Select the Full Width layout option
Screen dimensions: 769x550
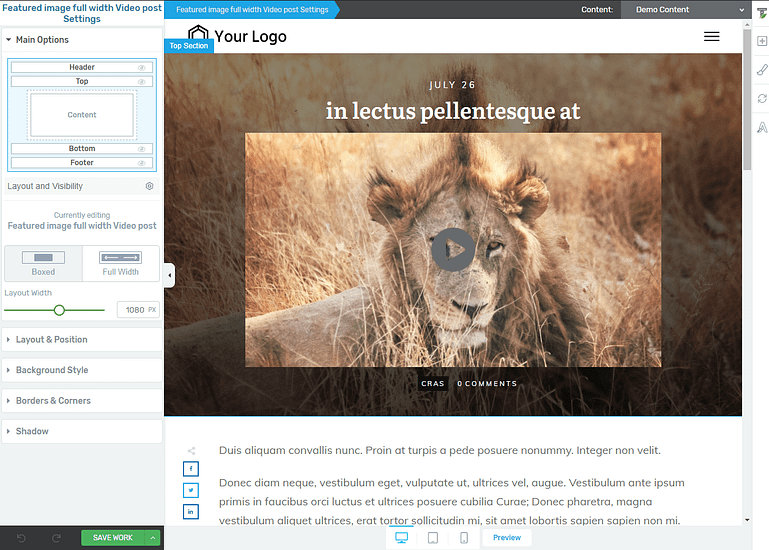point(121,263)
